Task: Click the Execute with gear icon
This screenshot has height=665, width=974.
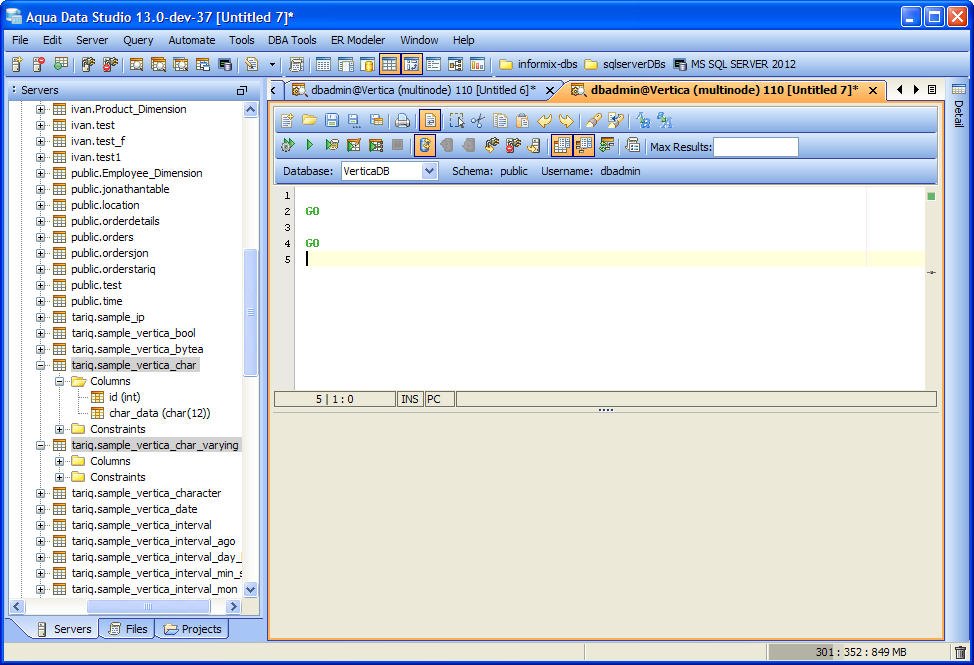Action: (x=288, y=145)
